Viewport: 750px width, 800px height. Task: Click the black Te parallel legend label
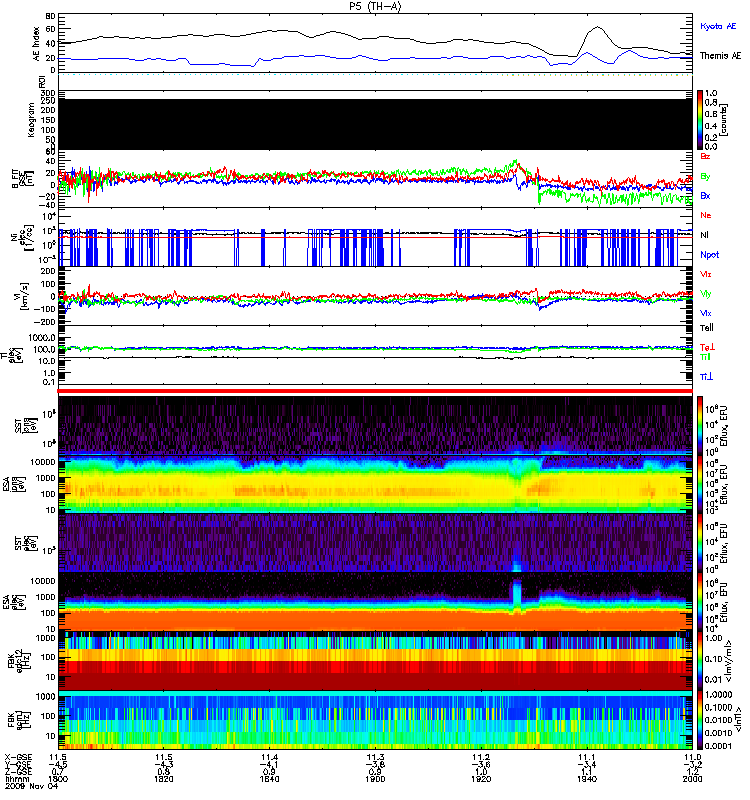pos(706,328)
